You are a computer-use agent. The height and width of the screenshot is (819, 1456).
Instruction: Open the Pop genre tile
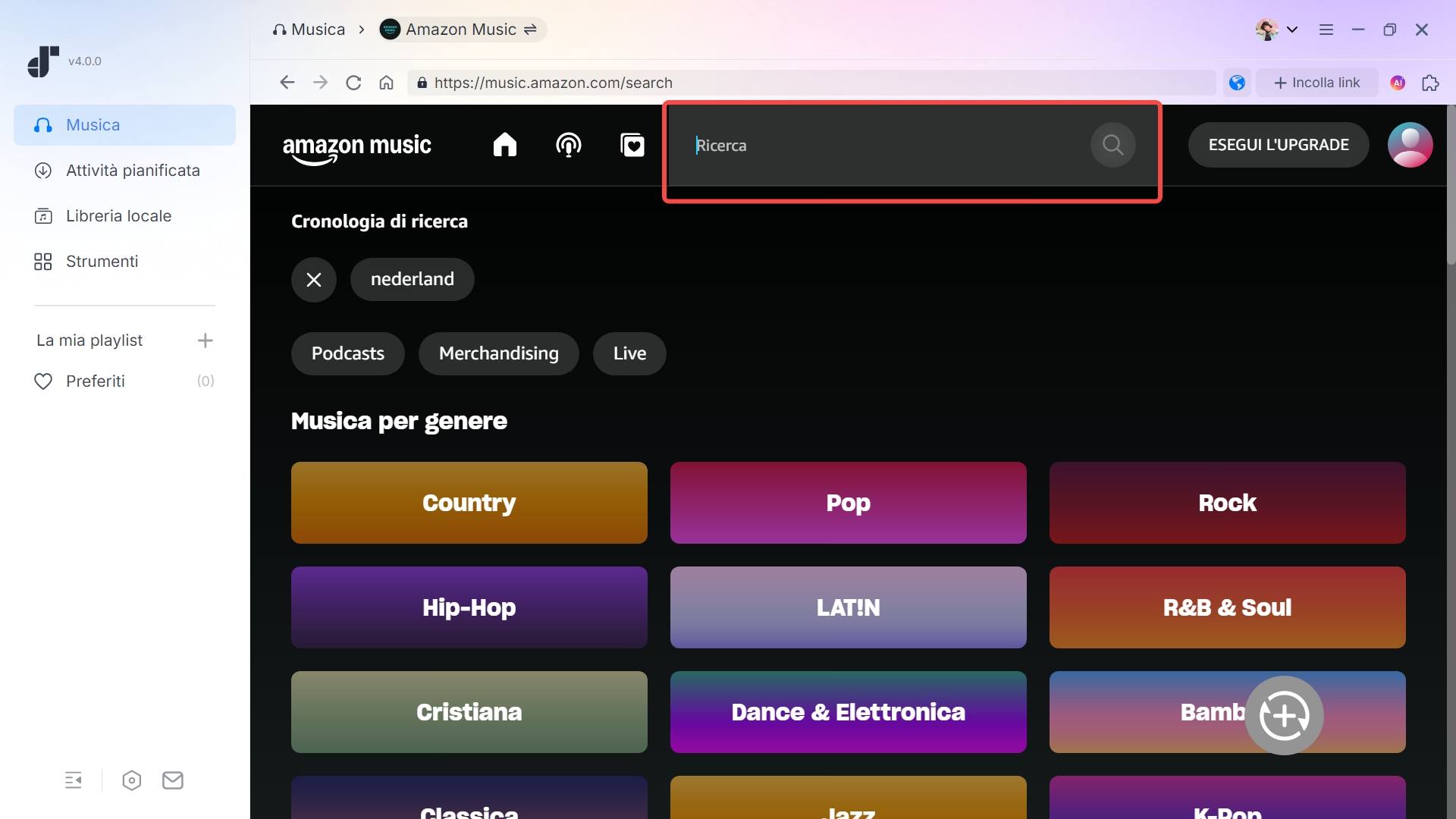pos(848,502)
